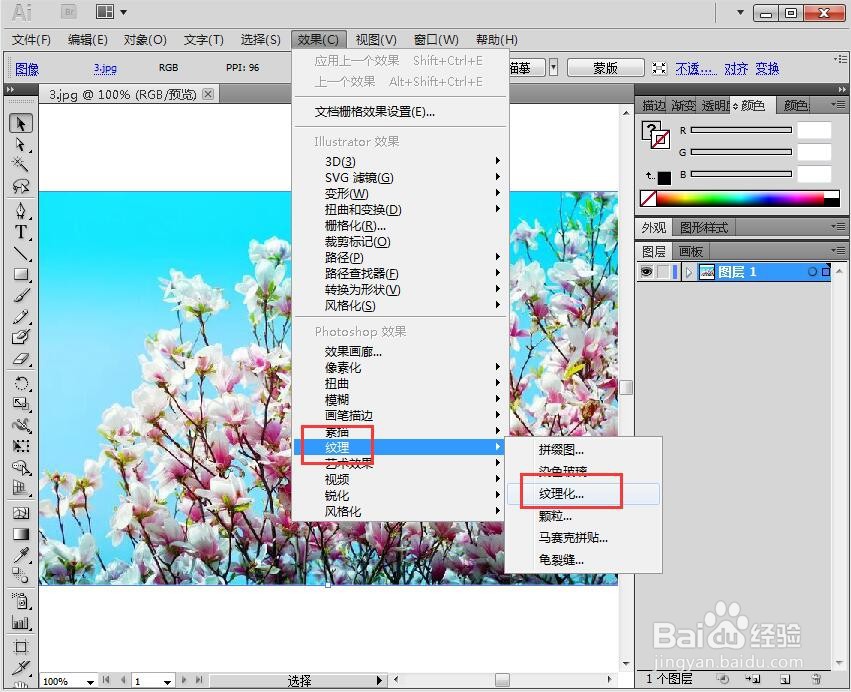Screen dimensions: 851x692
Task: Toggle visibility of 图层 1
Action: [x=647, y=271]
